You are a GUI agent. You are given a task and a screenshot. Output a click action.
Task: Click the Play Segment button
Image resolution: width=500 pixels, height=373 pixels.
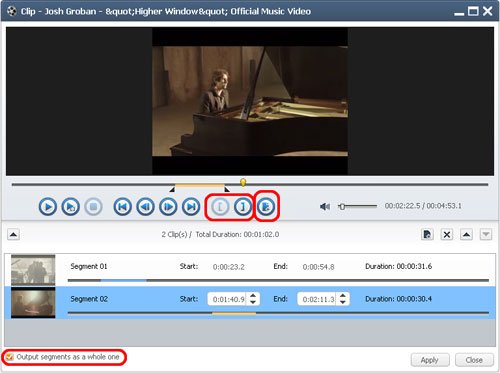coord(70,207)
